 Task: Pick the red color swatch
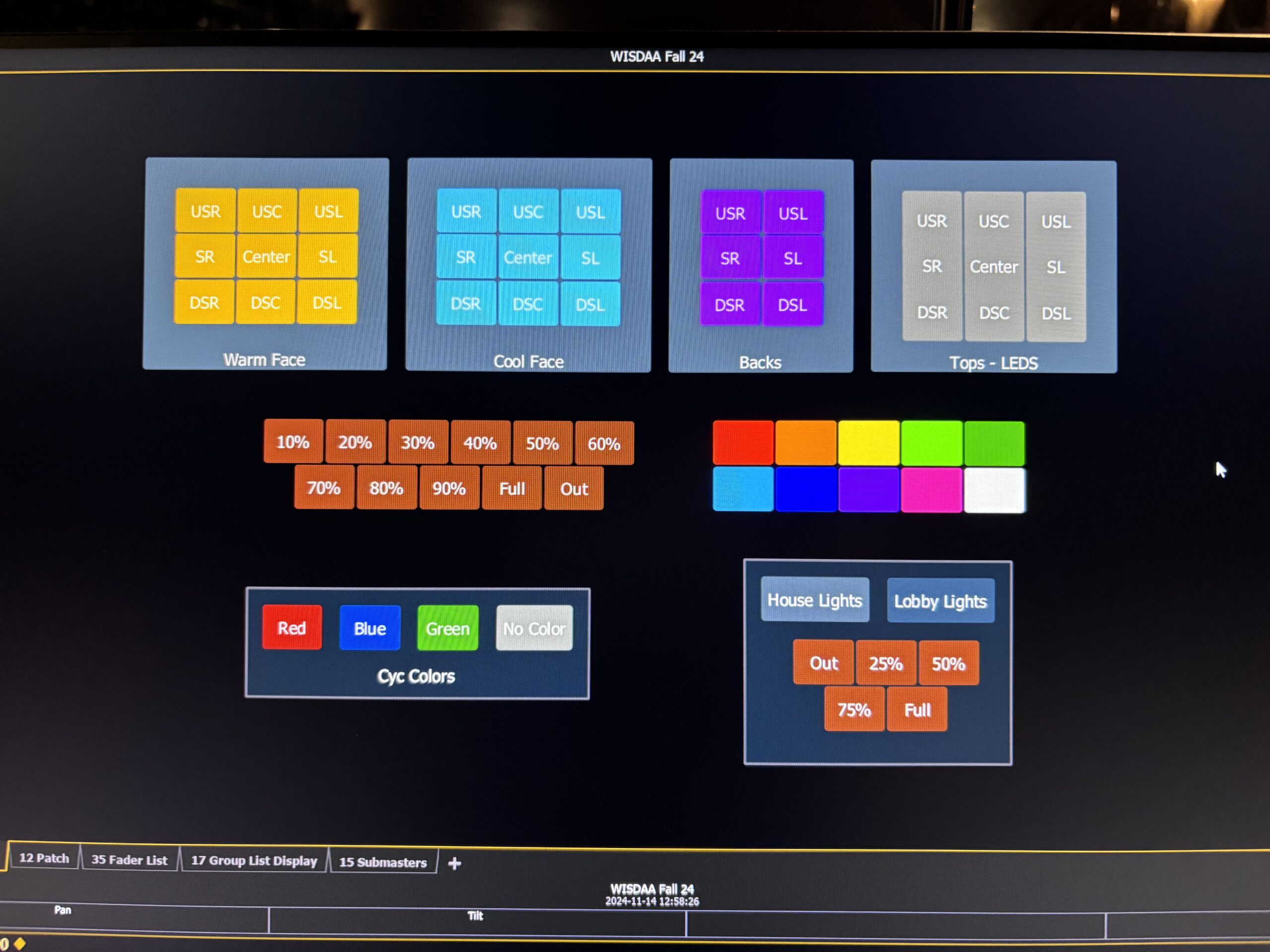(743, 442)
